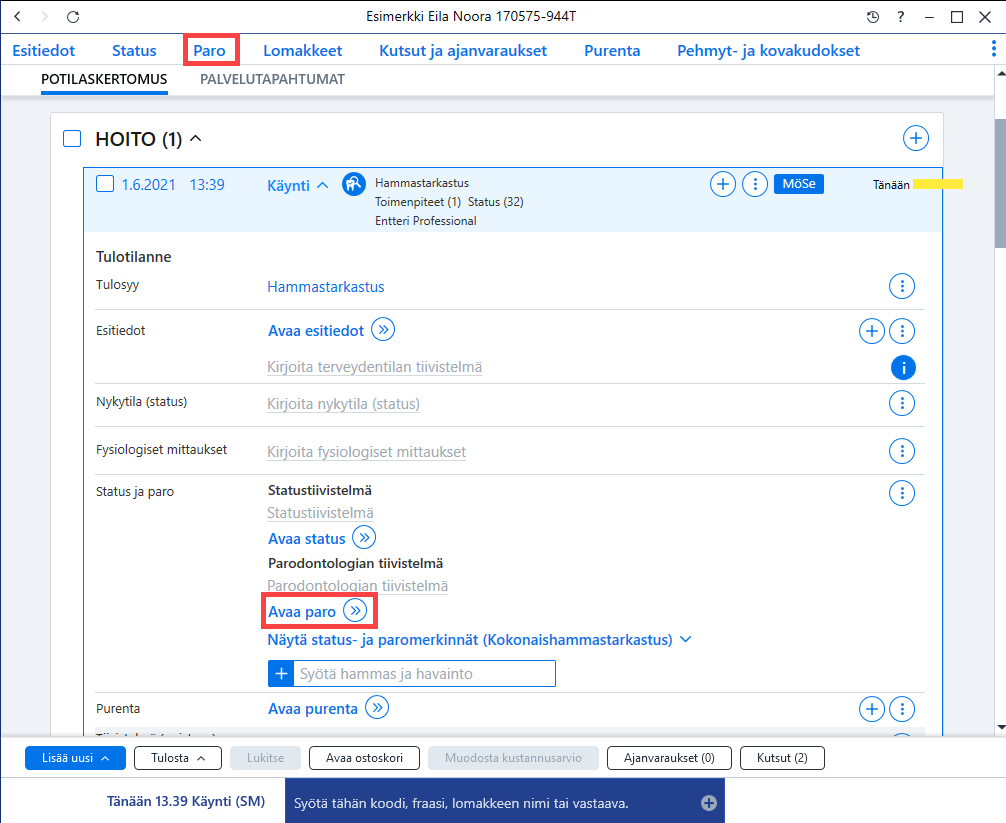Click the Syötä tähän koodi, fraasi input bar
The image size is (1006, 823).
click(504, 803)
